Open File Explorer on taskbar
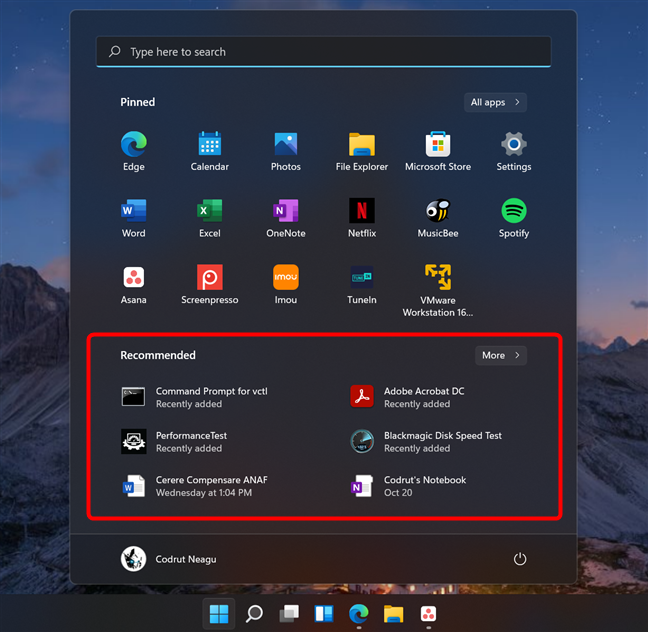This screenshot has width=648, height=632. [393, 613]
